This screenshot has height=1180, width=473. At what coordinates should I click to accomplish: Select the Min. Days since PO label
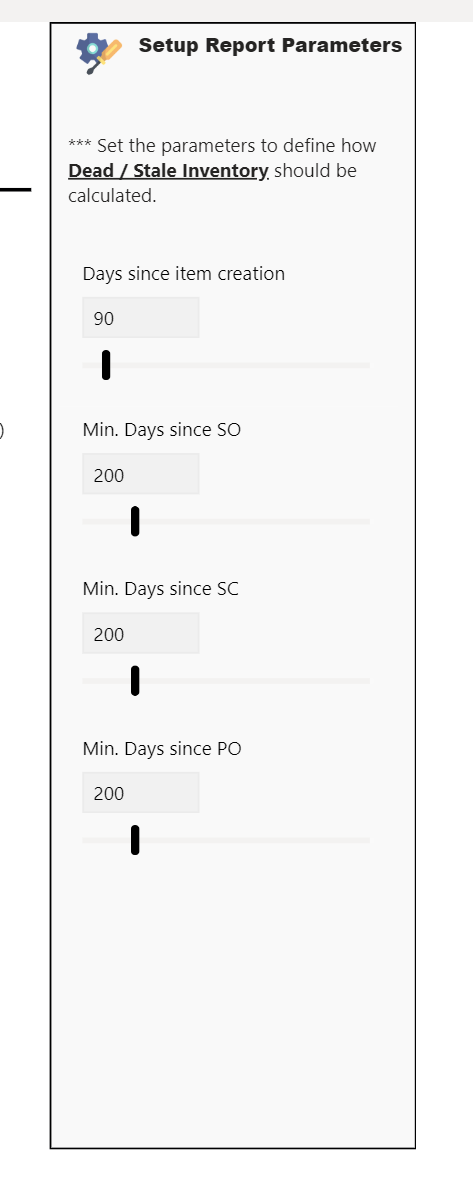pos(162,749)
